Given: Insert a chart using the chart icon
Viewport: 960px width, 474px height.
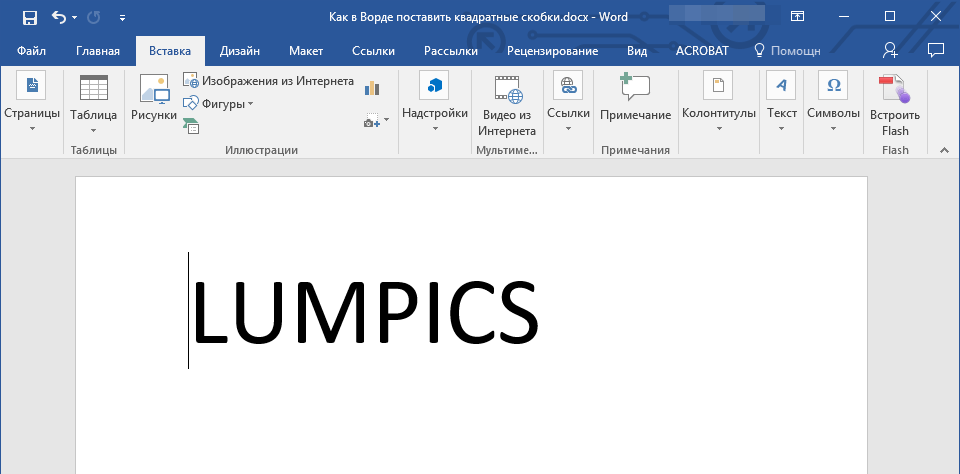Looking at the screenshot, I should [x=373, y=88].
